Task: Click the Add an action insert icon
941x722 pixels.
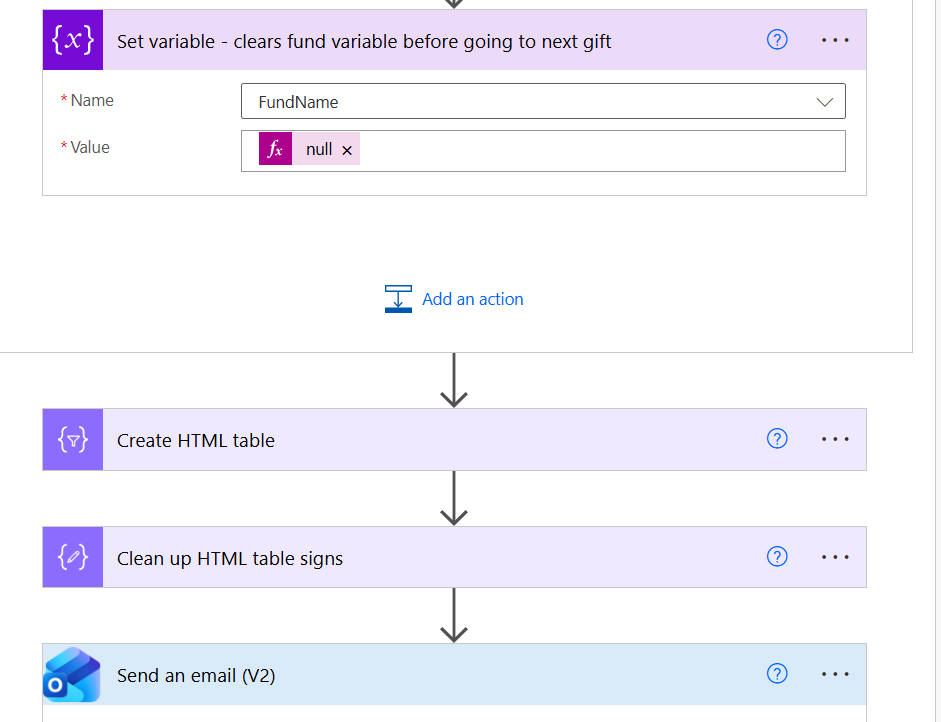Action: tap(398, 299)
